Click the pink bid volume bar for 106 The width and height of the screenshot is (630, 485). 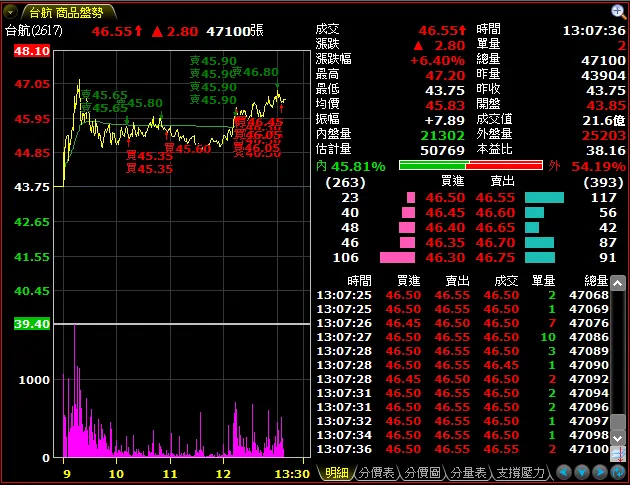click(397, 258)
